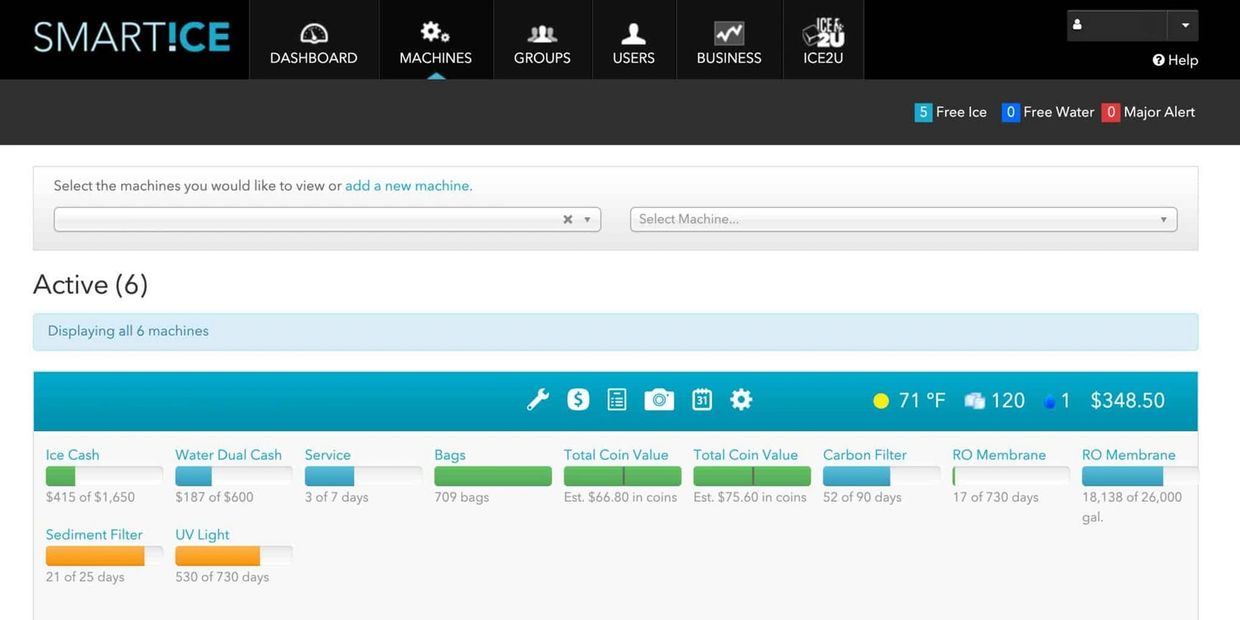Viewport: 1240px width, 620px height.
Task: Click the calendar icon in machine bar
Action: (x=702, y=400)
